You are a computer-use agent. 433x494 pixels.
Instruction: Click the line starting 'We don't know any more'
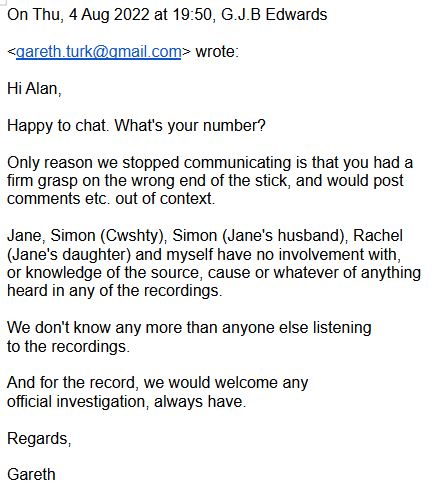pos(189,328)
